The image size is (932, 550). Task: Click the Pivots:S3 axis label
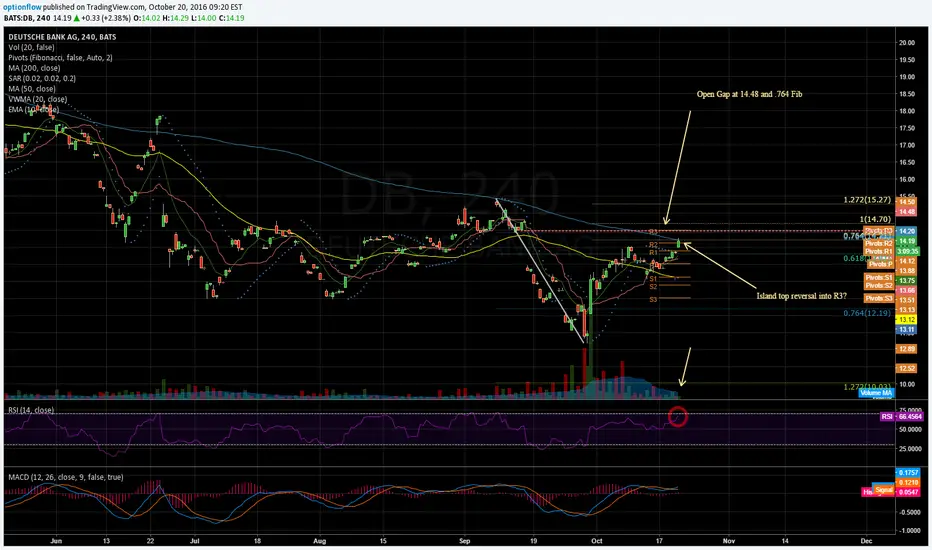[x=879, y=298]
